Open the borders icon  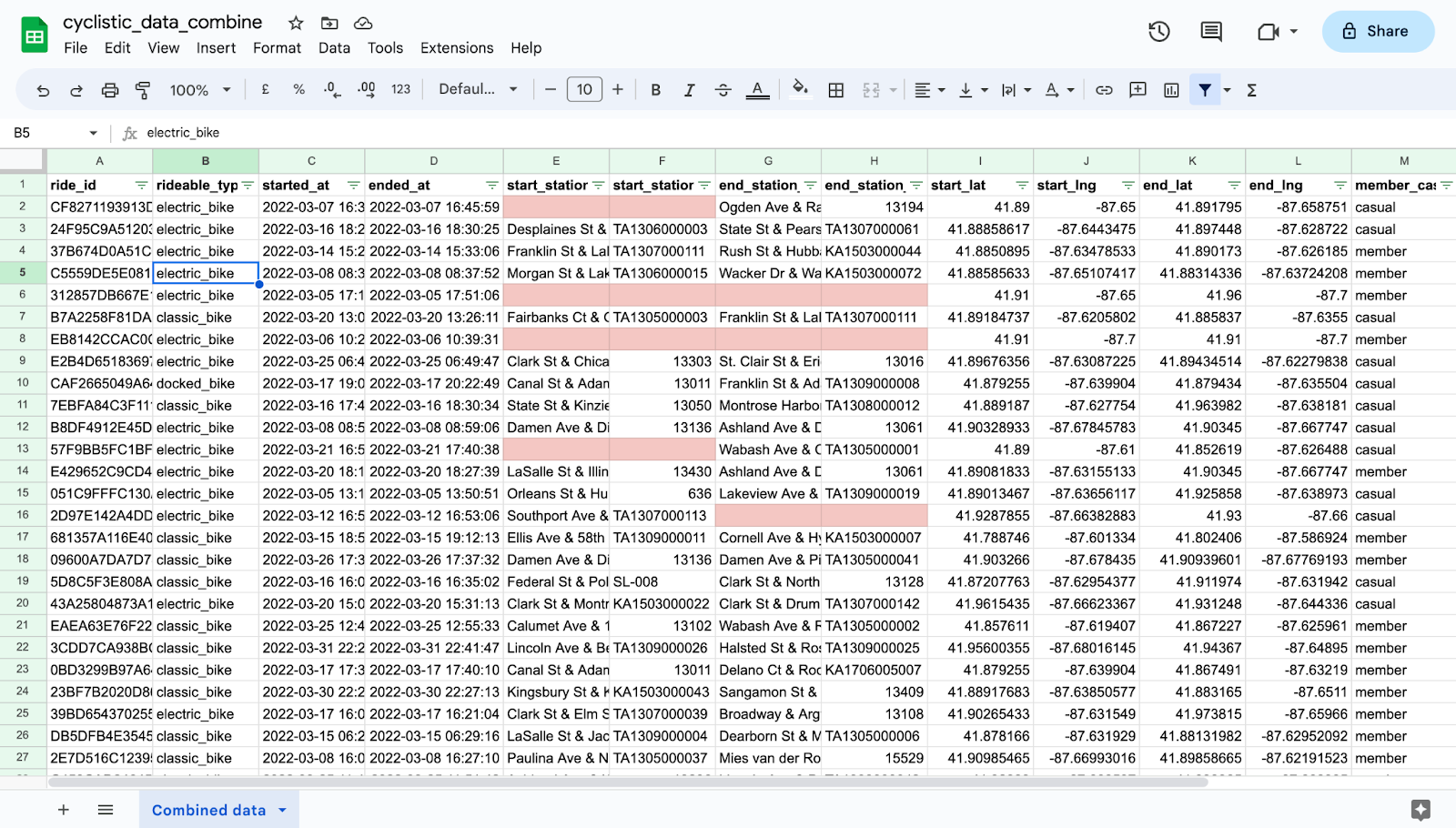click(x=834, y=89)
